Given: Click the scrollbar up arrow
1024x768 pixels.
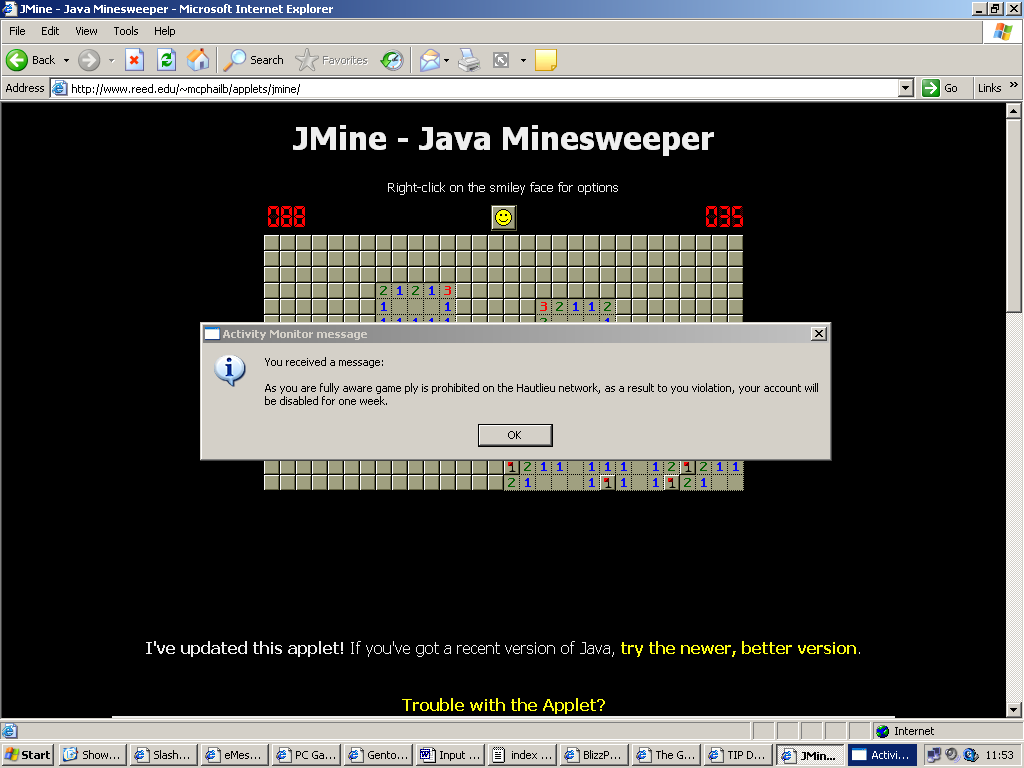Looking at the screenshot, I should point(1013,111).
